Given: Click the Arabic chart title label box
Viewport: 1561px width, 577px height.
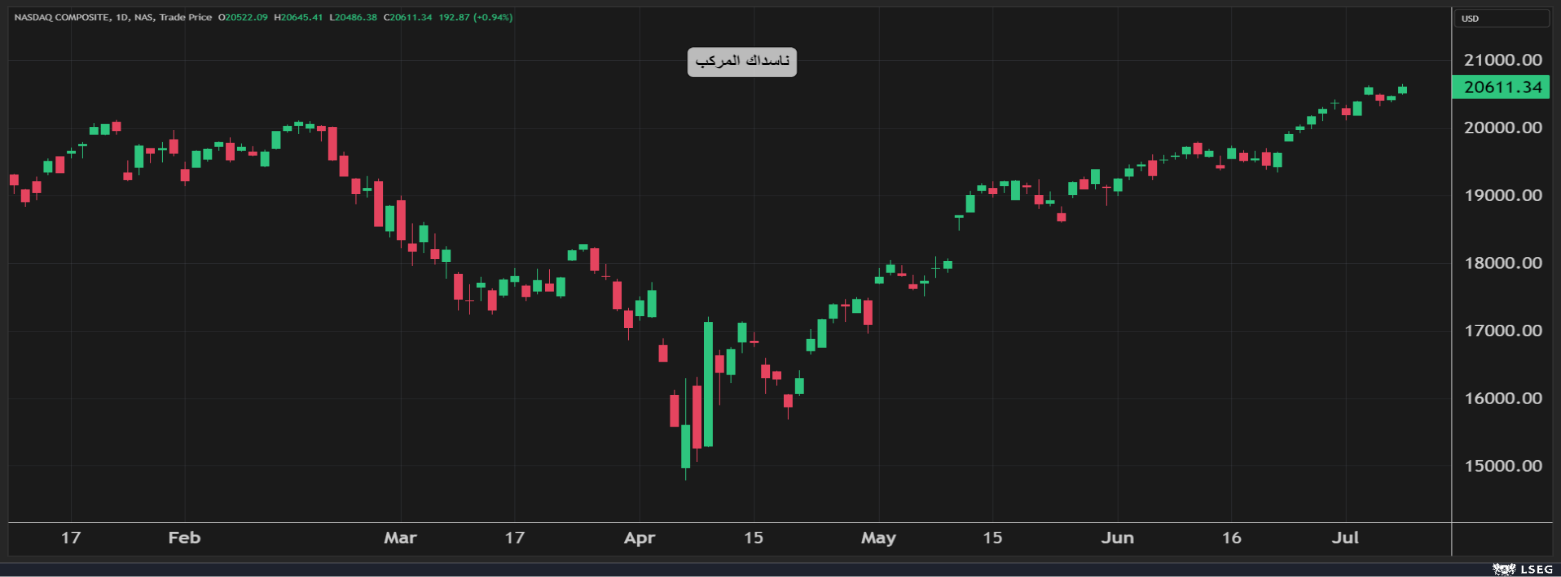Looking at the screenshot, I should click(742, 62).
